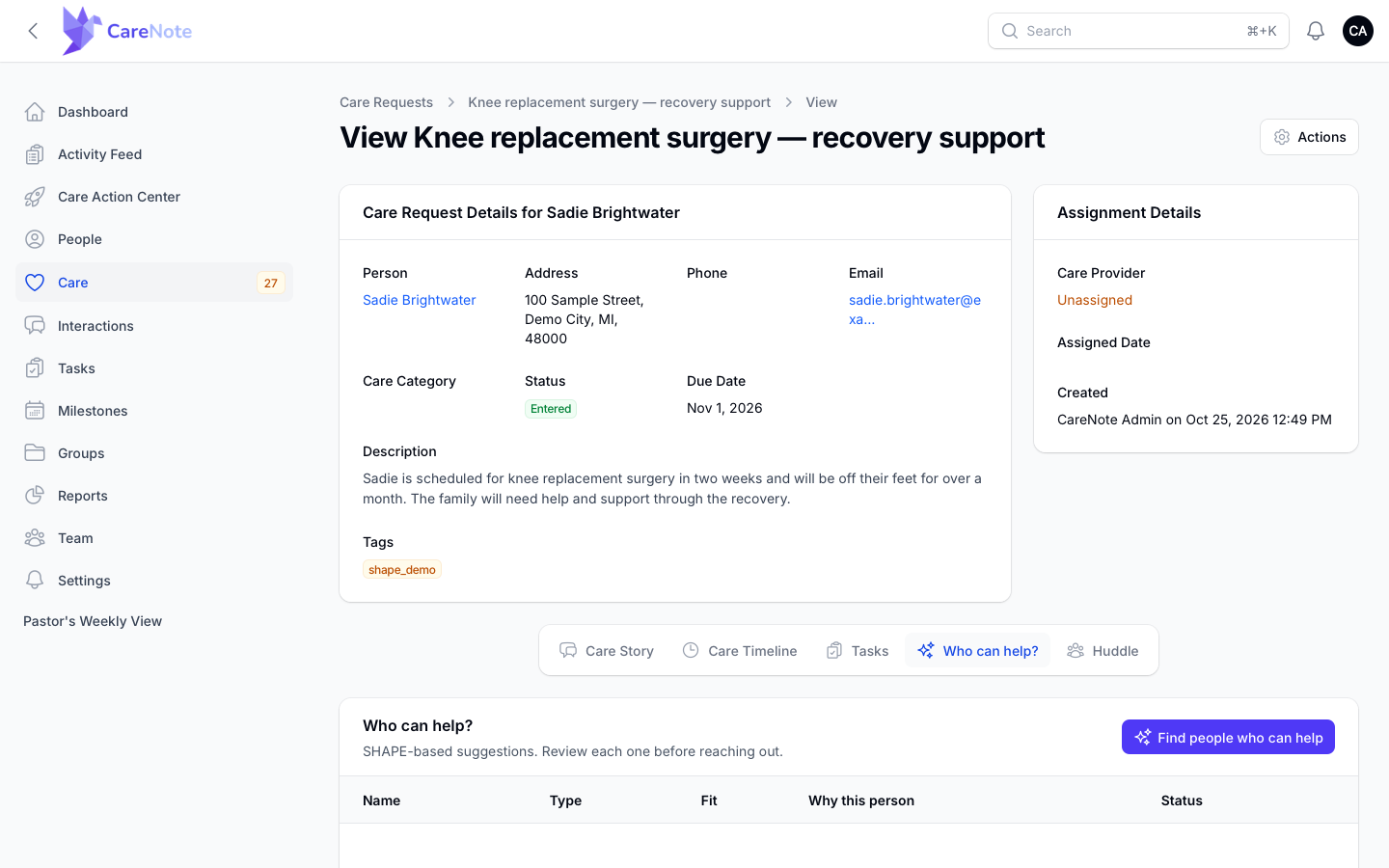This screenshot has width=1389, height=868.
Task: Click the Fit column header
Action: (x=709, y=800)
